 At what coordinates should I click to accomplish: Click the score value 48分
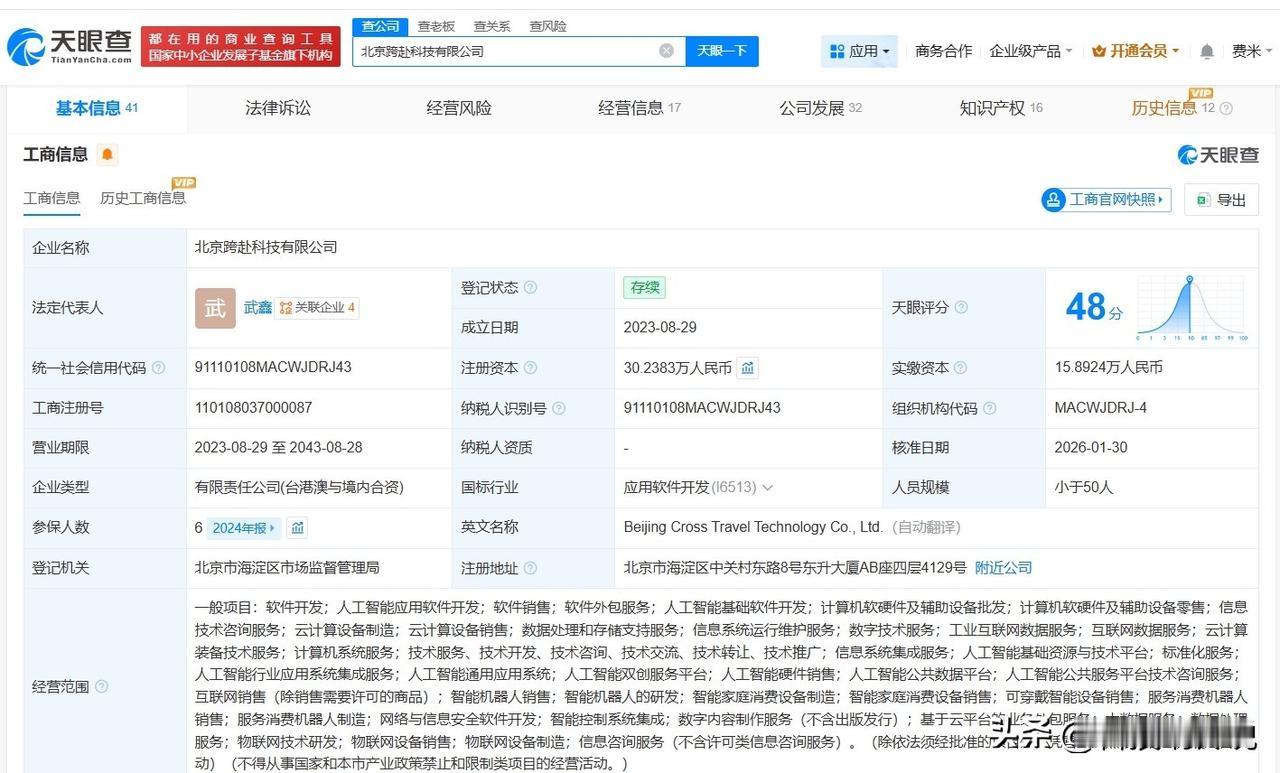(1094, 308)
